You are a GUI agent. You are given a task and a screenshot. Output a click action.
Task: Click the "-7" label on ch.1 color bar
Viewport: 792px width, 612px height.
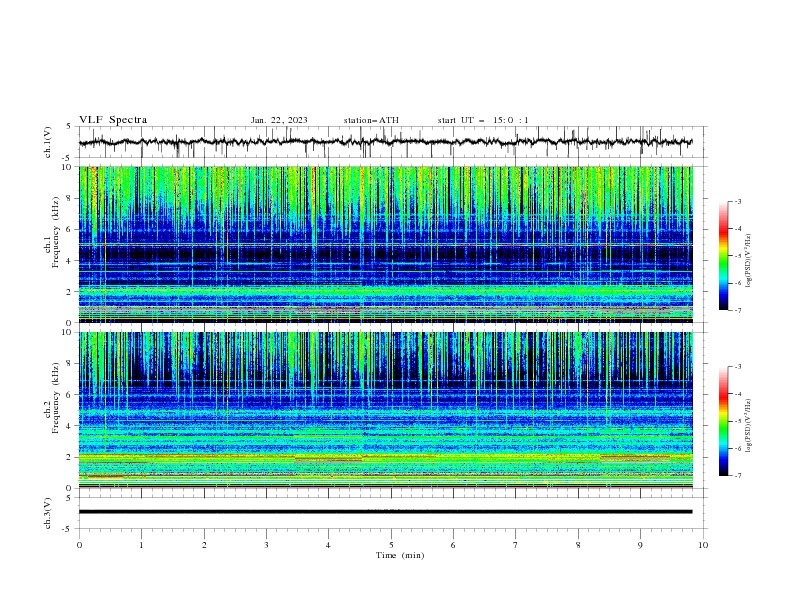coord(737,310)
